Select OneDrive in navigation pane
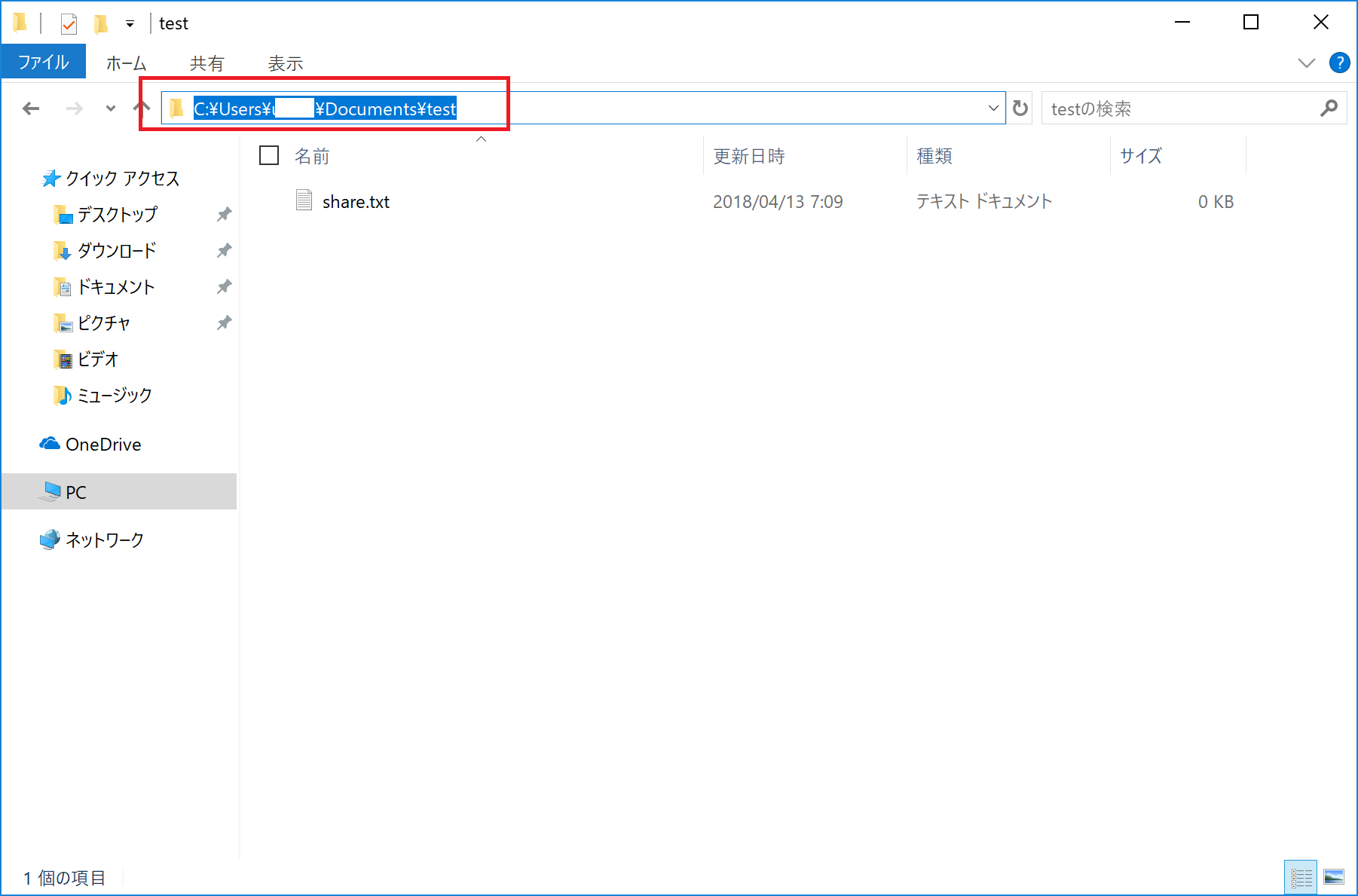1358x896 pixels. click(103, 445)
